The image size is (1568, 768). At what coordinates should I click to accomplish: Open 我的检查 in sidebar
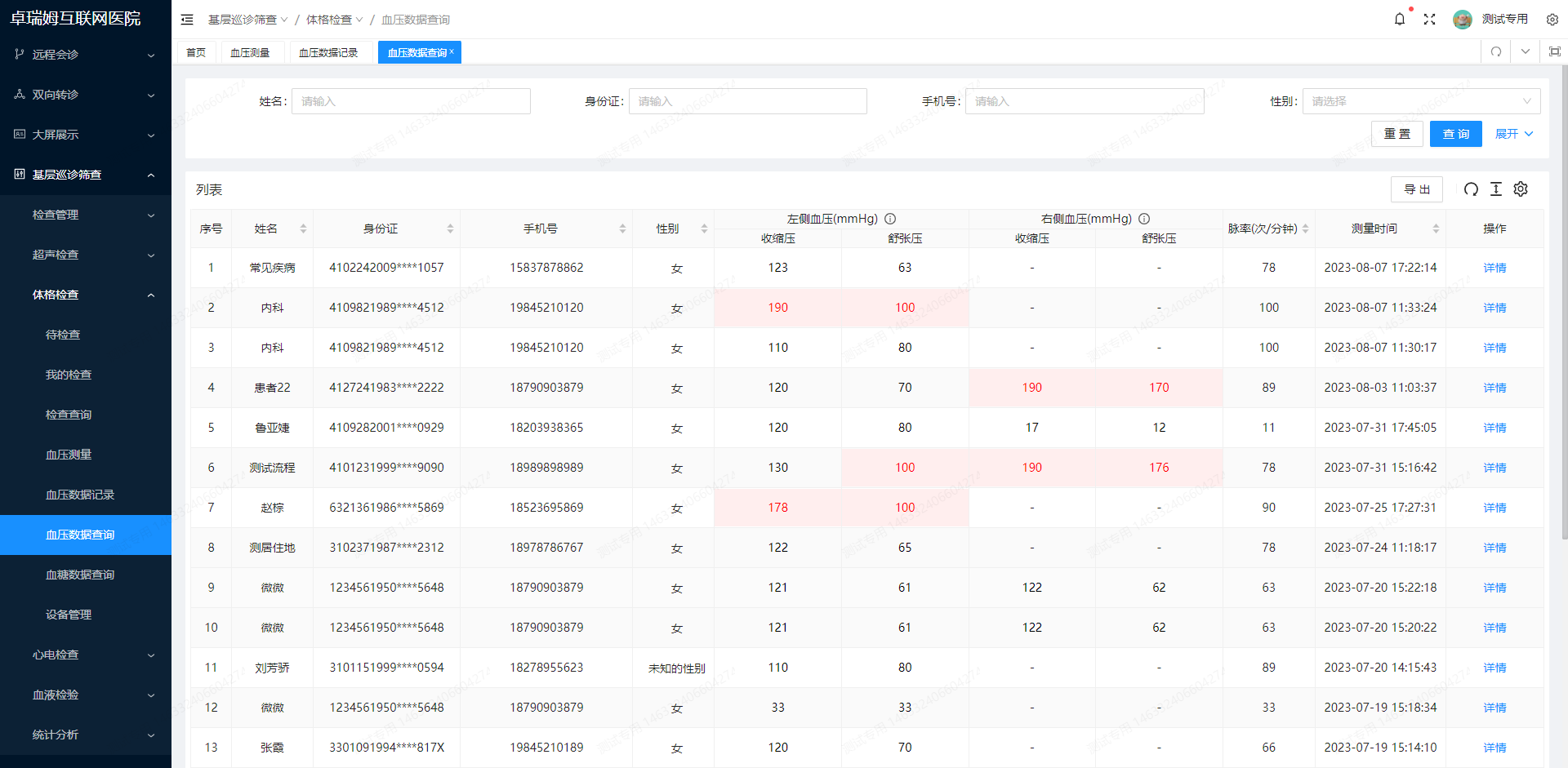coord(86,375)
